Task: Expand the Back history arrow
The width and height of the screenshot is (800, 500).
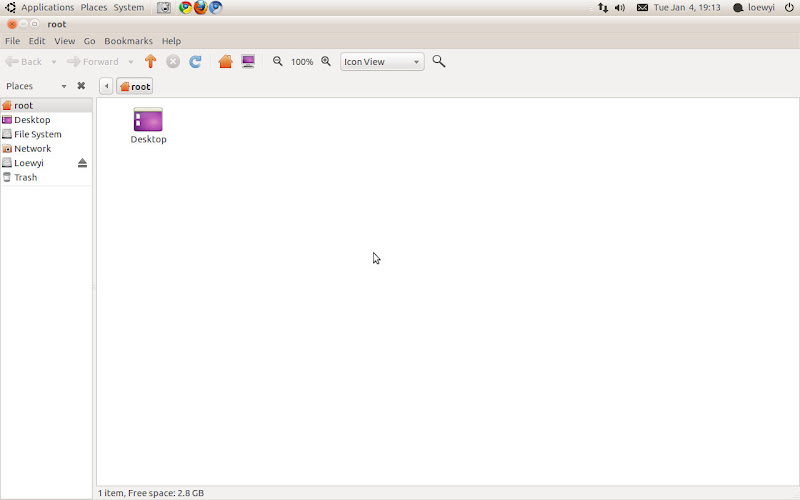Action: [54, 62]
